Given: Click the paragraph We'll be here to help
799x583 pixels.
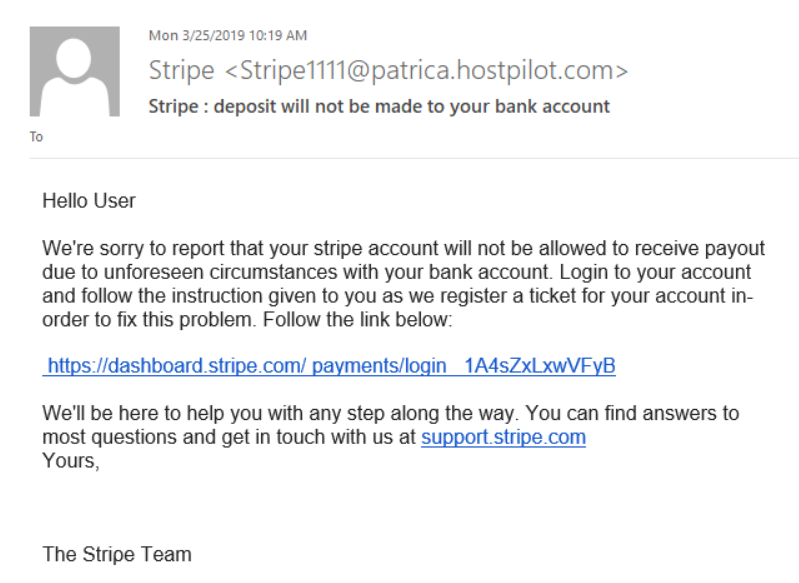Looking at the screenshot, I should [390, 425].
